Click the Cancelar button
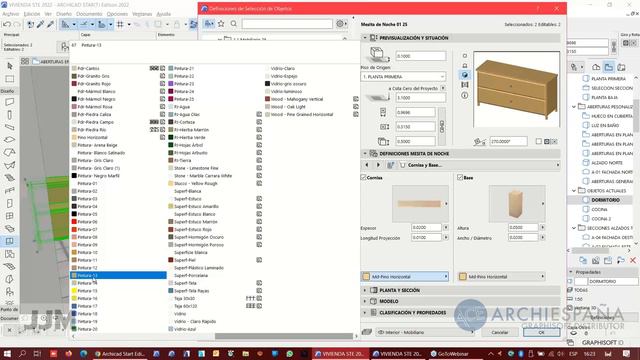The width and height of the screenshot is (640, 360). tap(500, 332)
